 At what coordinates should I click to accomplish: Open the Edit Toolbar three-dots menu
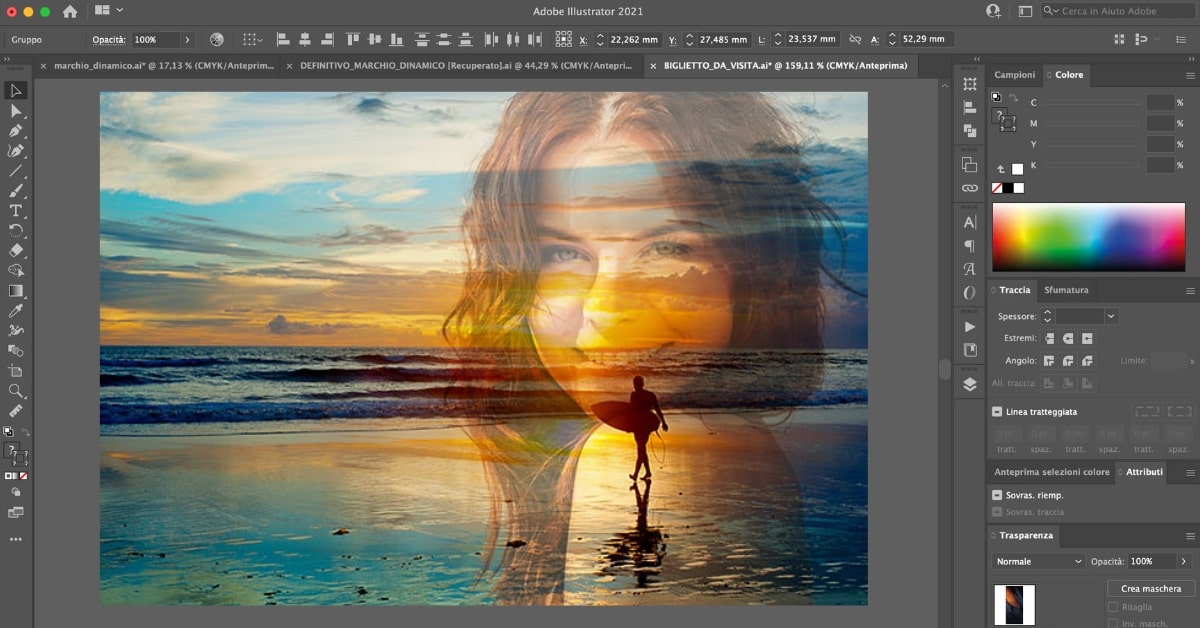click(16, 539)
